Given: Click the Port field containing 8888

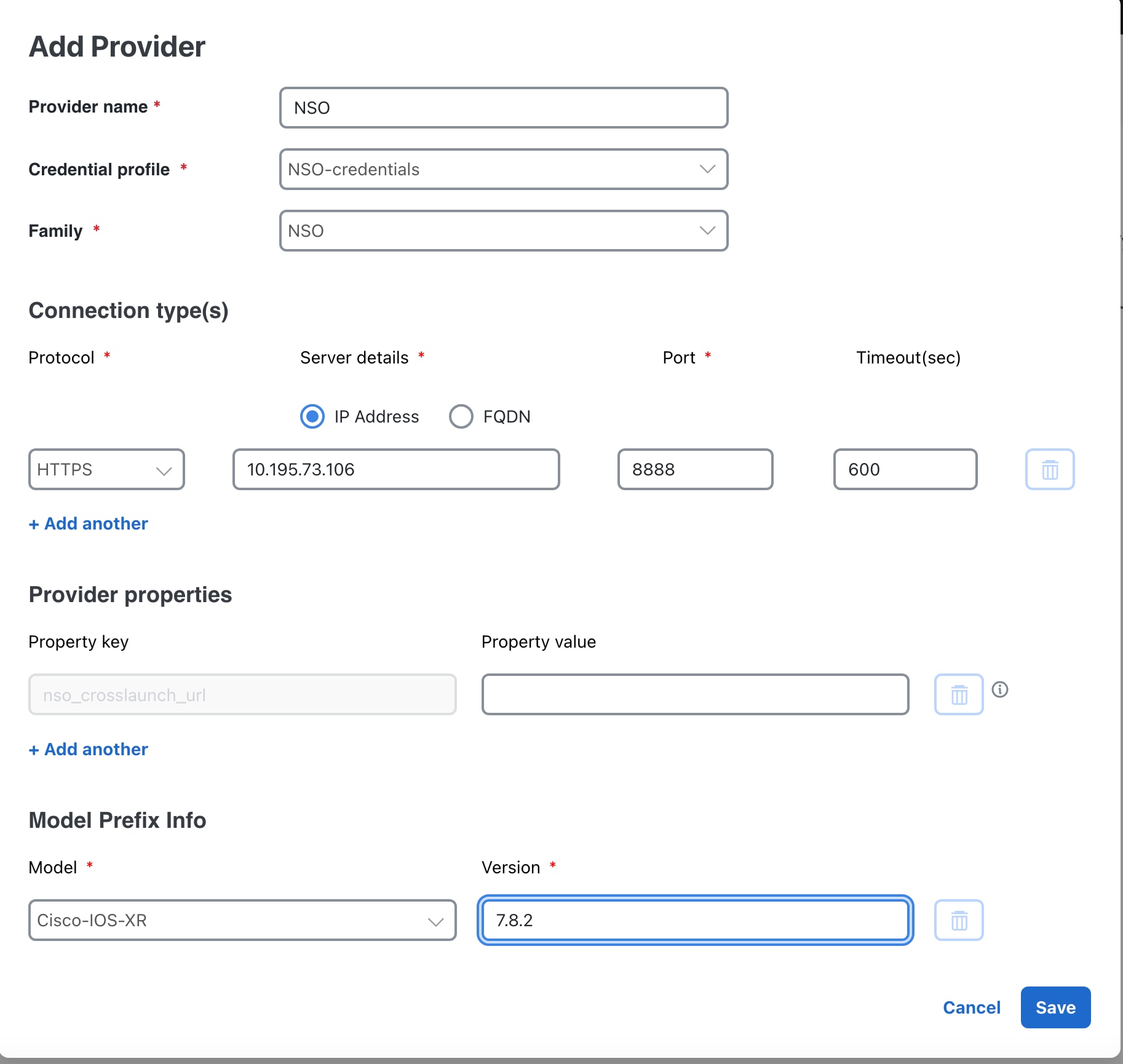Looking at the screenshot, I should 695,469.
